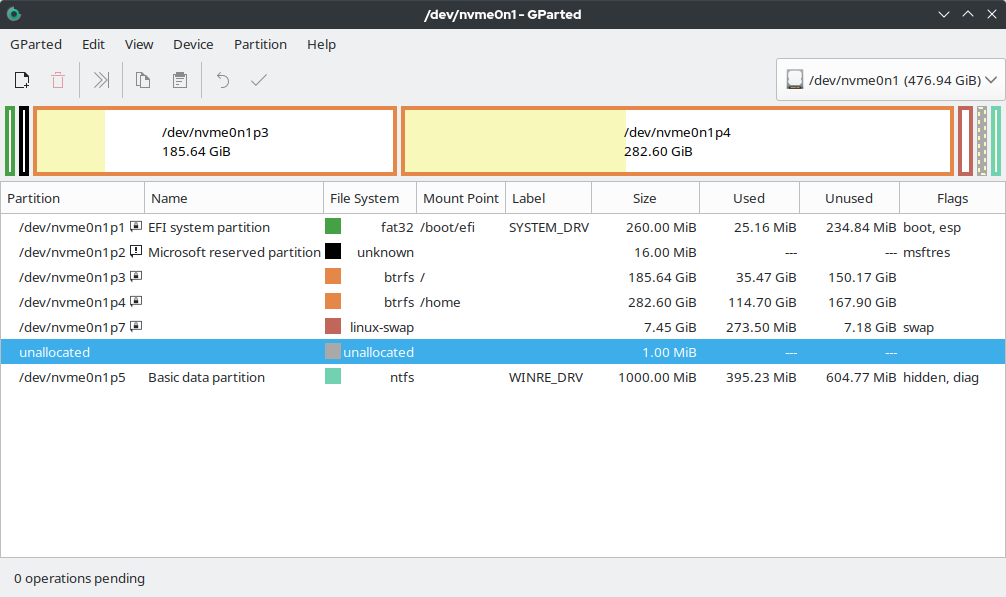Image resolution: width=1006 pixels, height=597 pixels.
Task: Select /dev/nvme0n1p3 in the graphical partition bar
Action: (215, 141)
